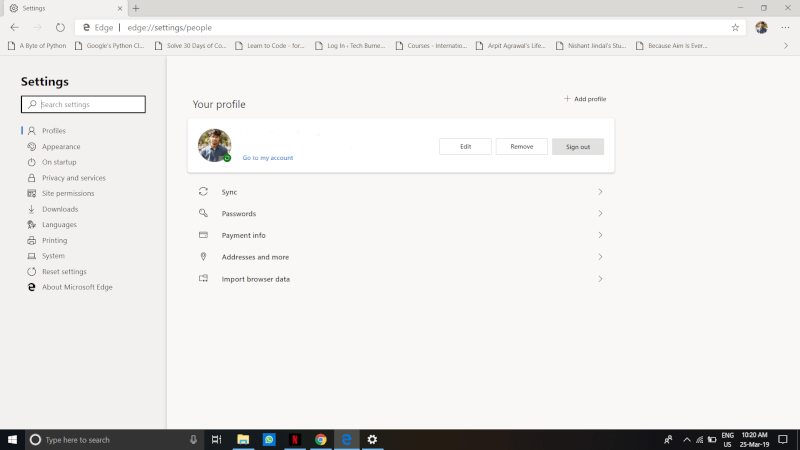Show hidden system tray icons
Viewport: 800px width, 450px height.
click(x=687, y=439)
